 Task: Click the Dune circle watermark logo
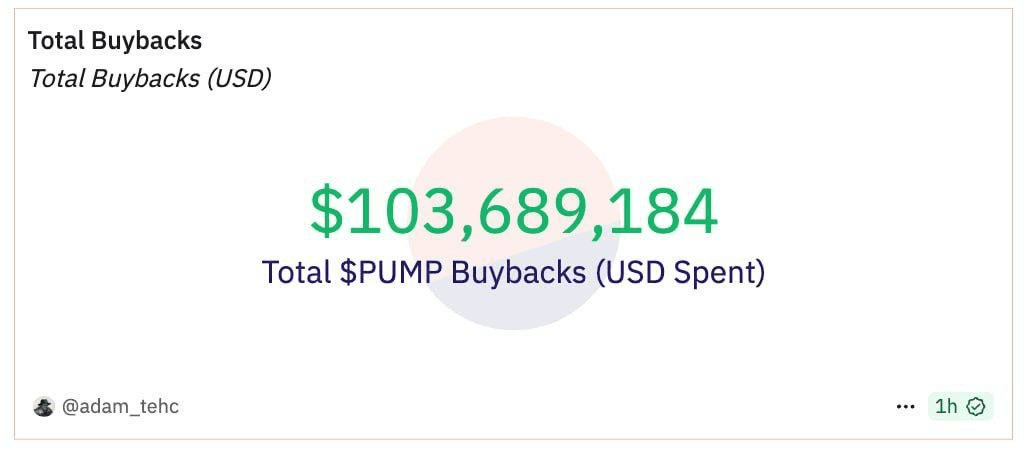[x=514, y=223]
